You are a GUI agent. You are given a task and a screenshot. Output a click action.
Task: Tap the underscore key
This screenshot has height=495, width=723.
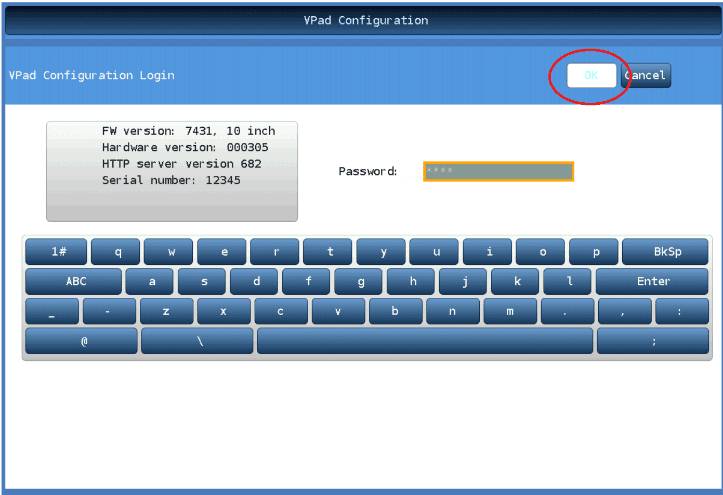(x=50, y=312)
